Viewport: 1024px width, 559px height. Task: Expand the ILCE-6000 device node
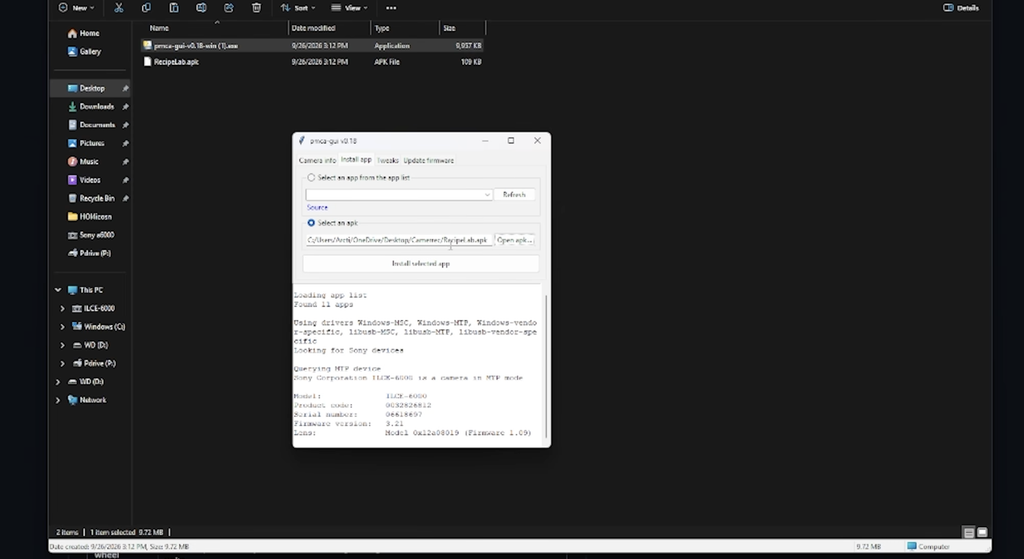point(63,308)
